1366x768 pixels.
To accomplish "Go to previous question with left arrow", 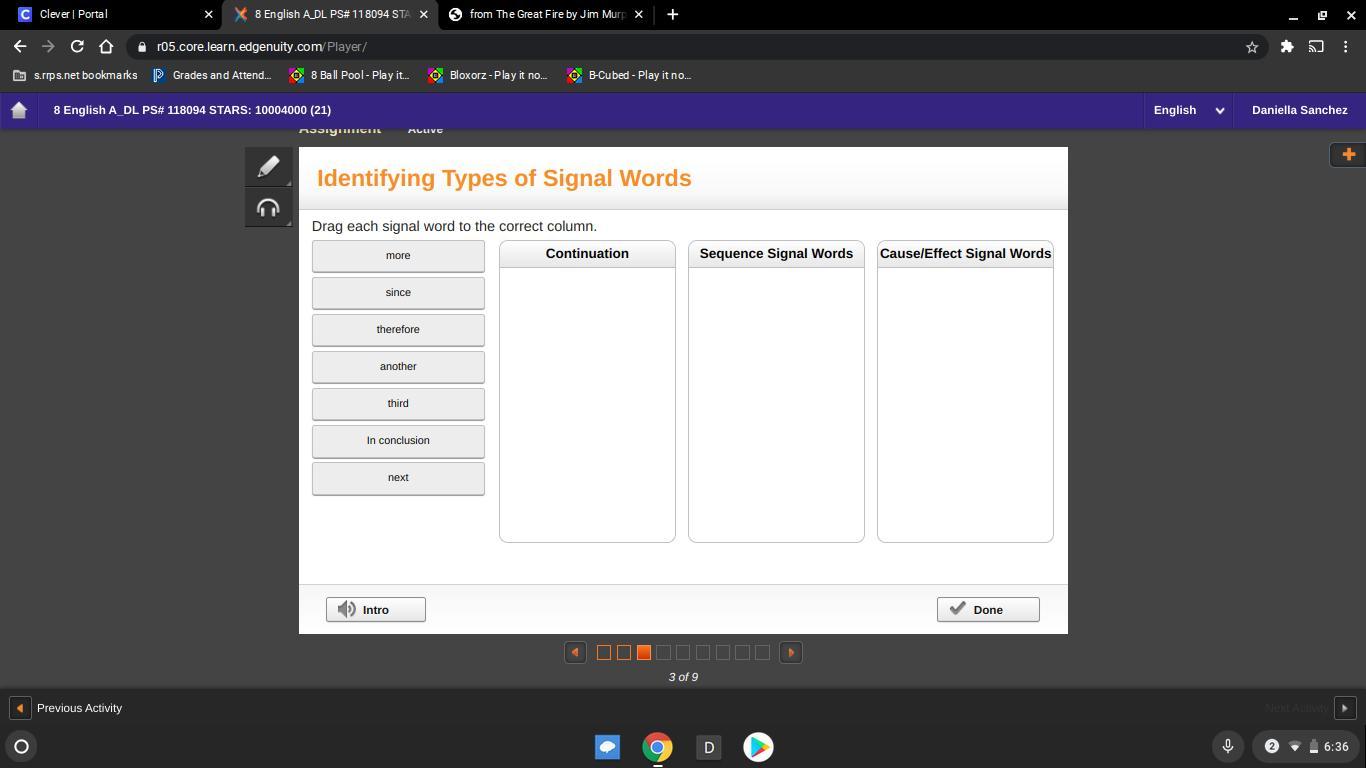I will (x=575, y=653).
